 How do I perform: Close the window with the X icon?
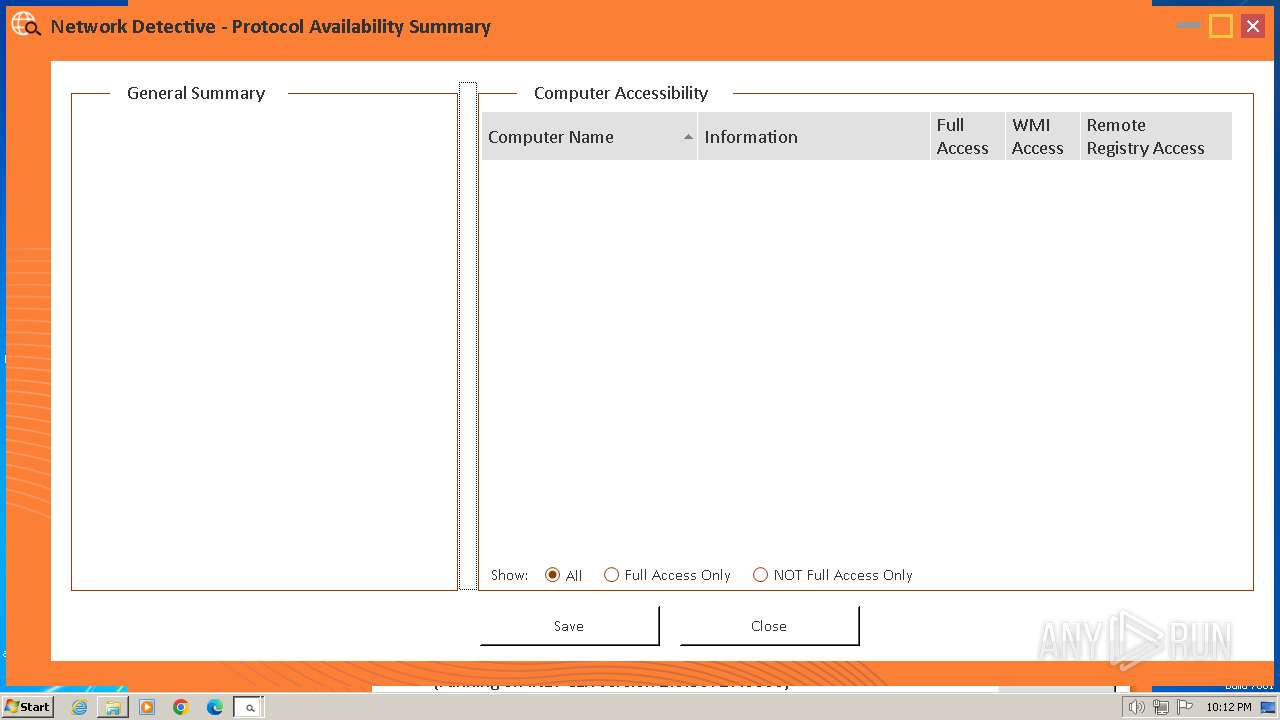(1253, 26)
